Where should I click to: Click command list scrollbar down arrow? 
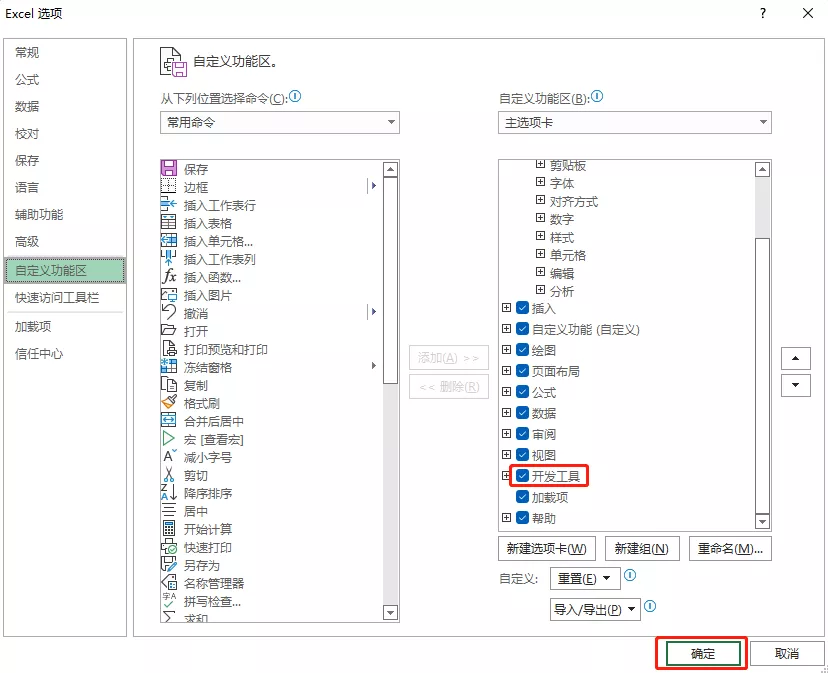point(390,613)
